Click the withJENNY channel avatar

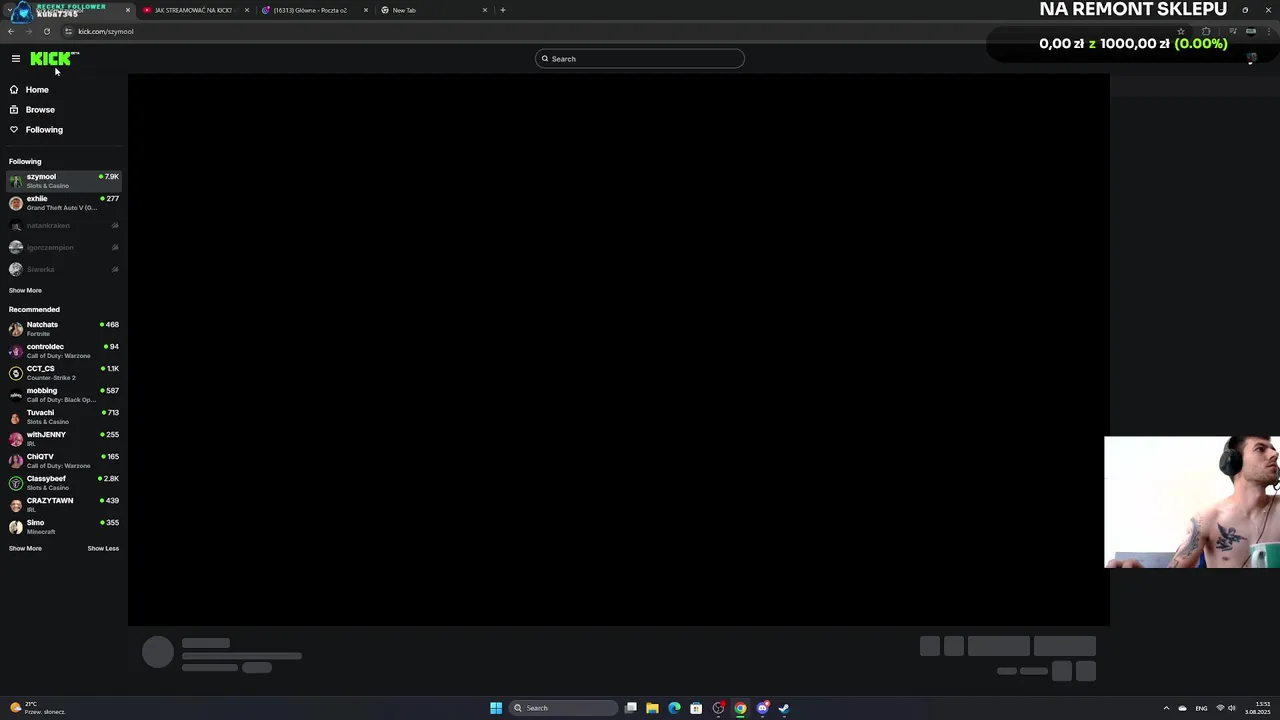tap(16, 439)
